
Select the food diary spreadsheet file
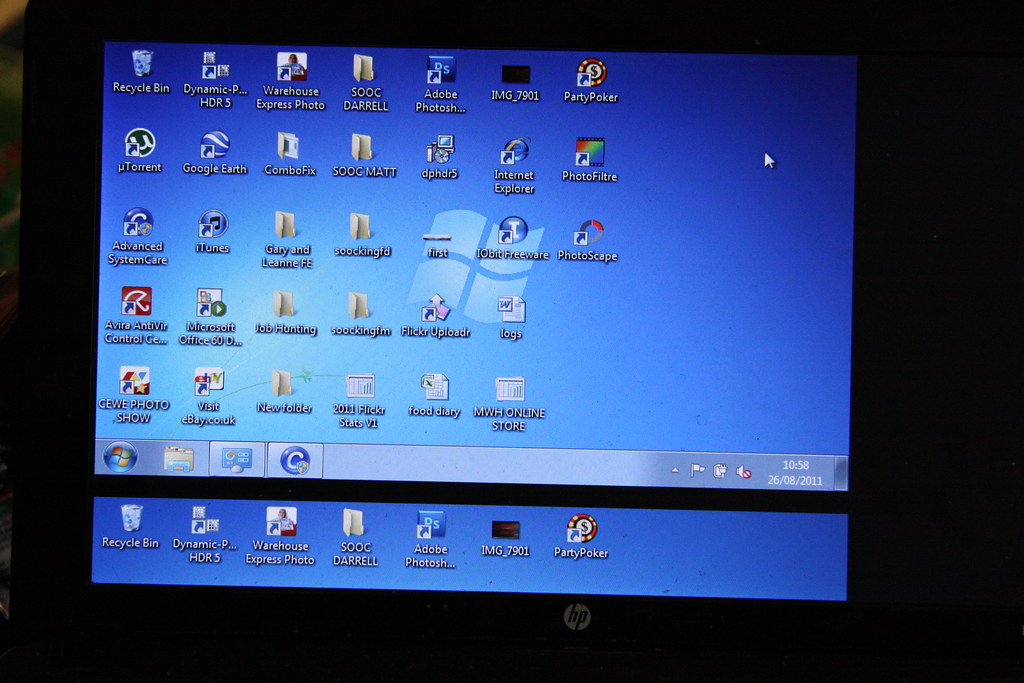click(x=434, y=387)
